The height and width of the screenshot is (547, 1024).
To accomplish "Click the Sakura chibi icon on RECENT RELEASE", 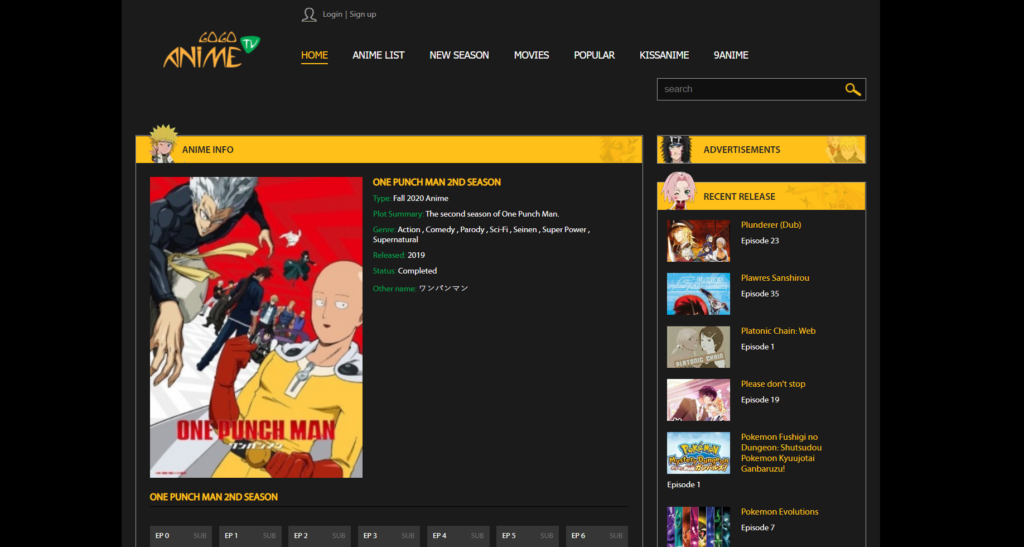I will click(679, 191).
